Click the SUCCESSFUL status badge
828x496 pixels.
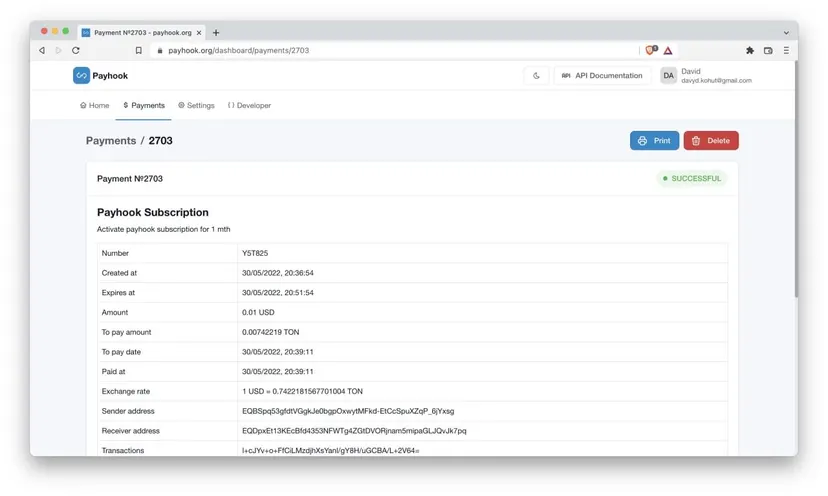pyautogui.click(x=692, y=179)
